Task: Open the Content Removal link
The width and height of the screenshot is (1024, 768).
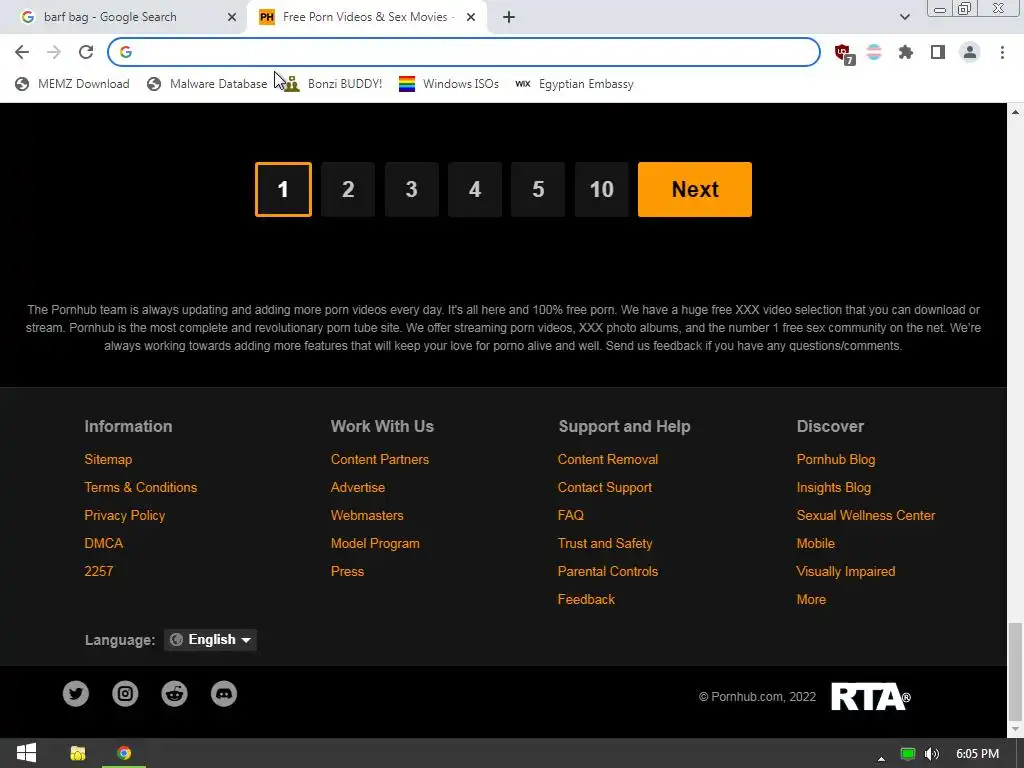Action: point(608,460)
